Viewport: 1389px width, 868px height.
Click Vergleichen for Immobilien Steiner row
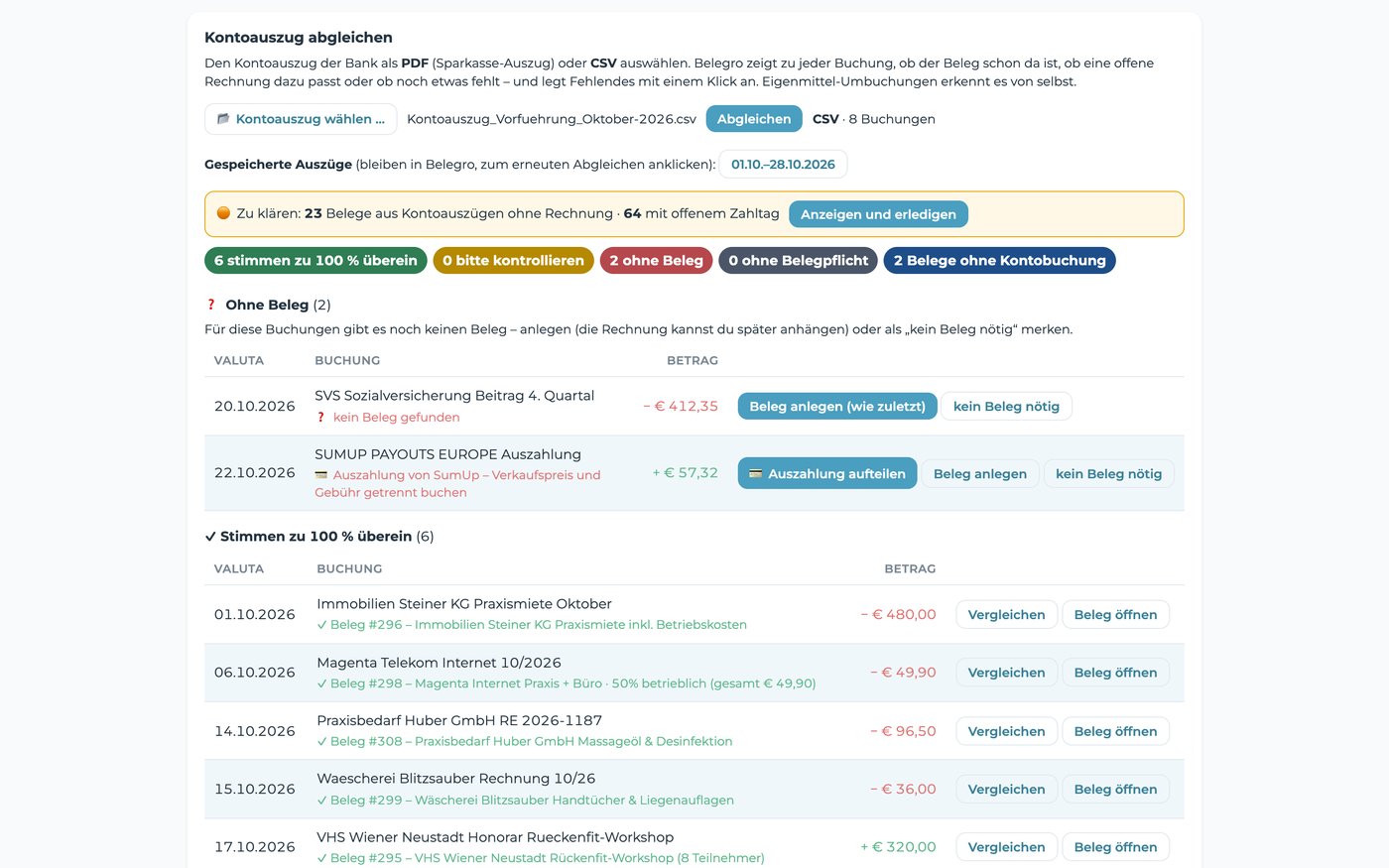(1006, 614)
